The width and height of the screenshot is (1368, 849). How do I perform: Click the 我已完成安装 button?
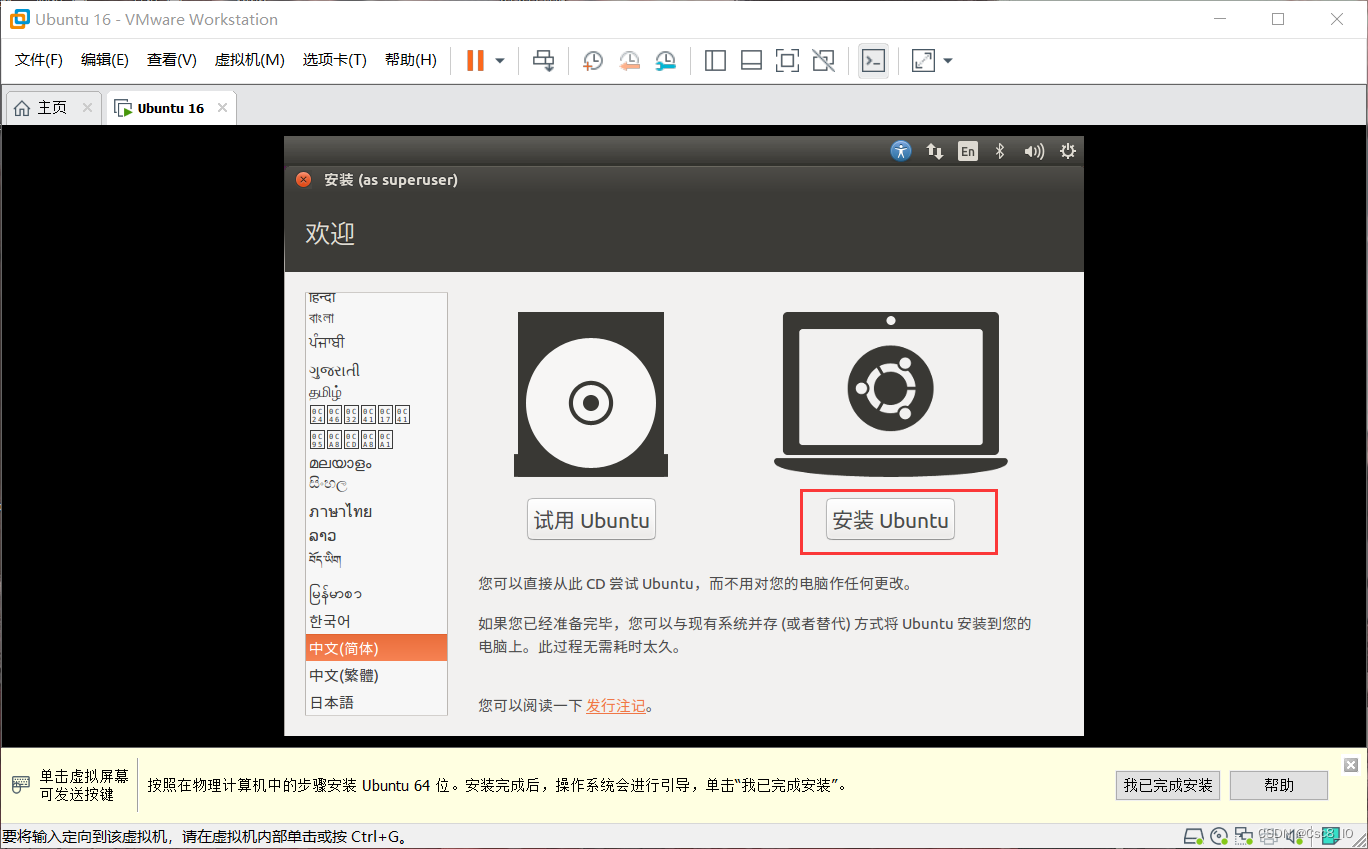pos(1168,785)
